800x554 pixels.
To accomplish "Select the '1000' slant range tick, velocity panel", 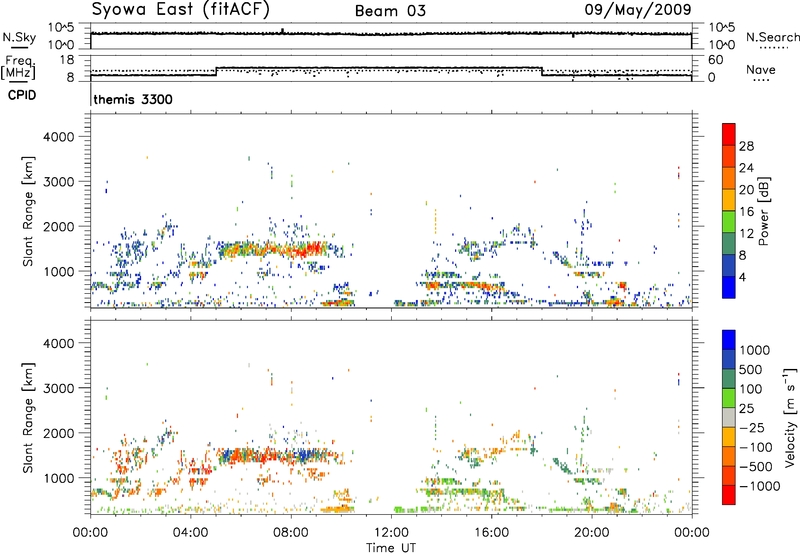I will 59,478.
